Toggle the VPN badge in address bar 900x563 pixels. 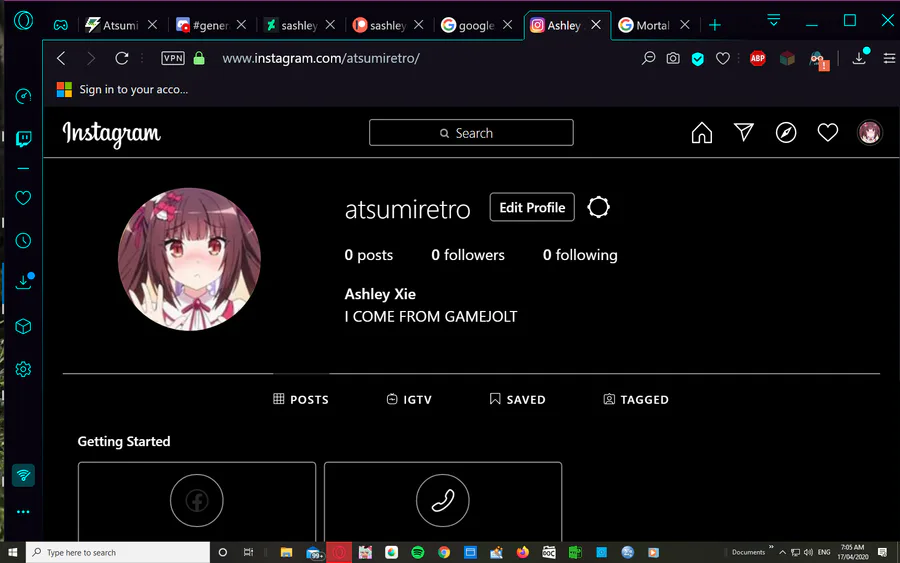click(173, 58)
